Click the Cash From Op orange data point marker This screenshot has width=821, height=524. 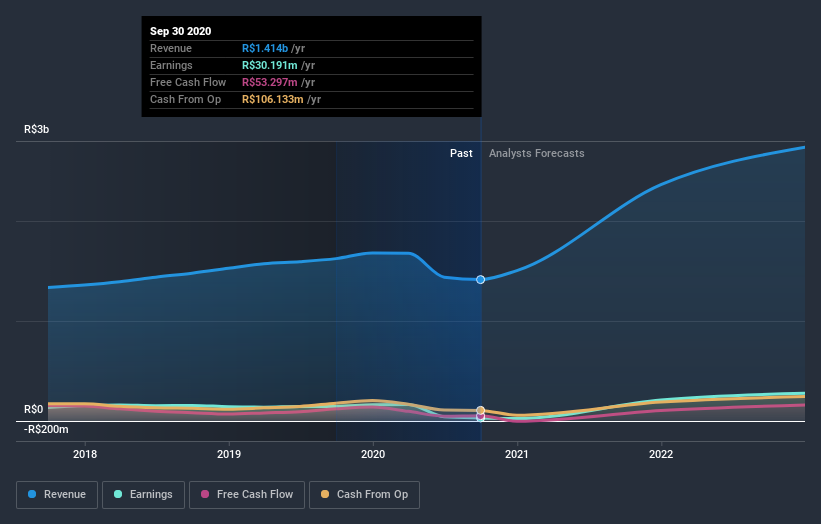(481, 410)
